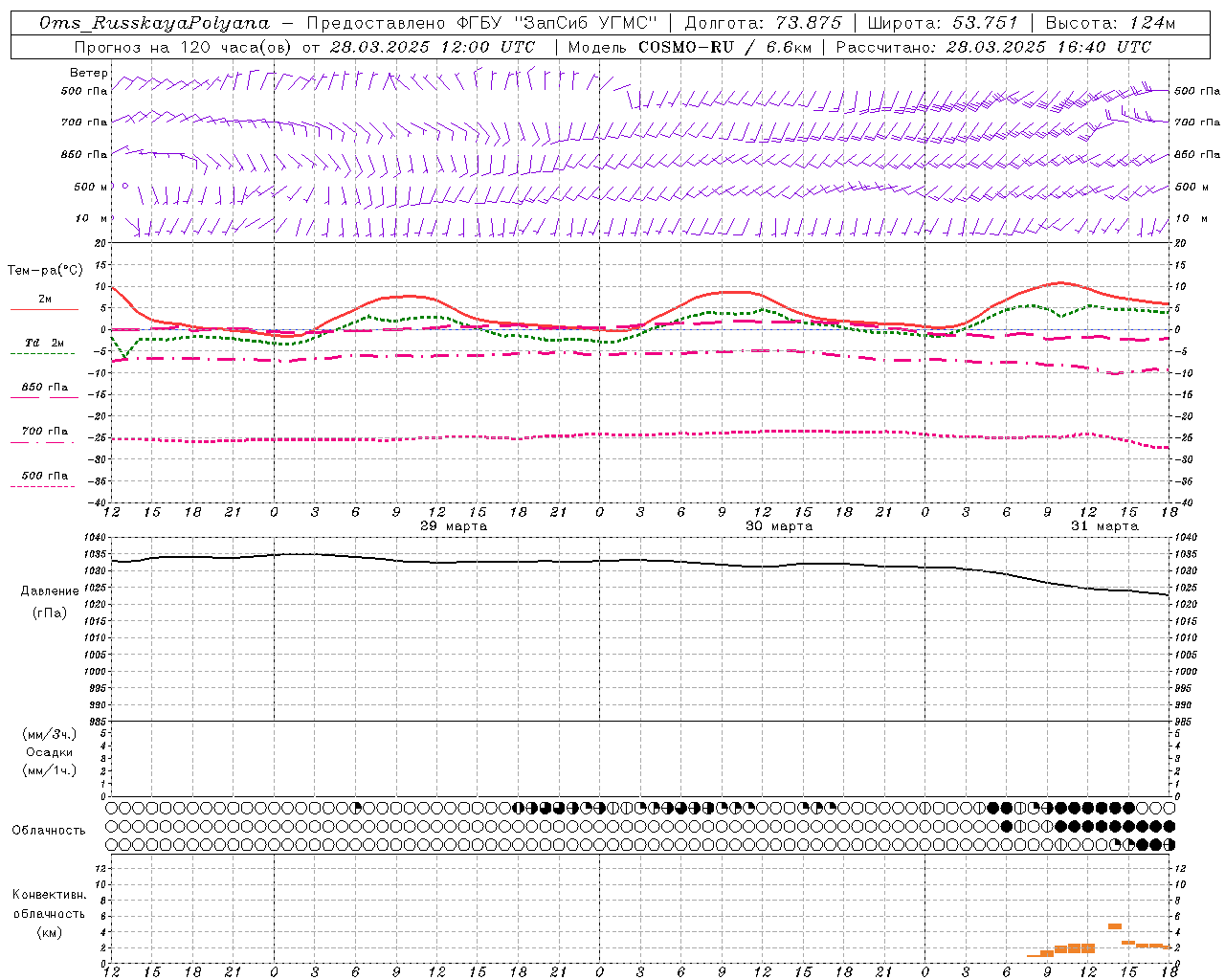Click the 700 гПа temperature legend label

45,431
